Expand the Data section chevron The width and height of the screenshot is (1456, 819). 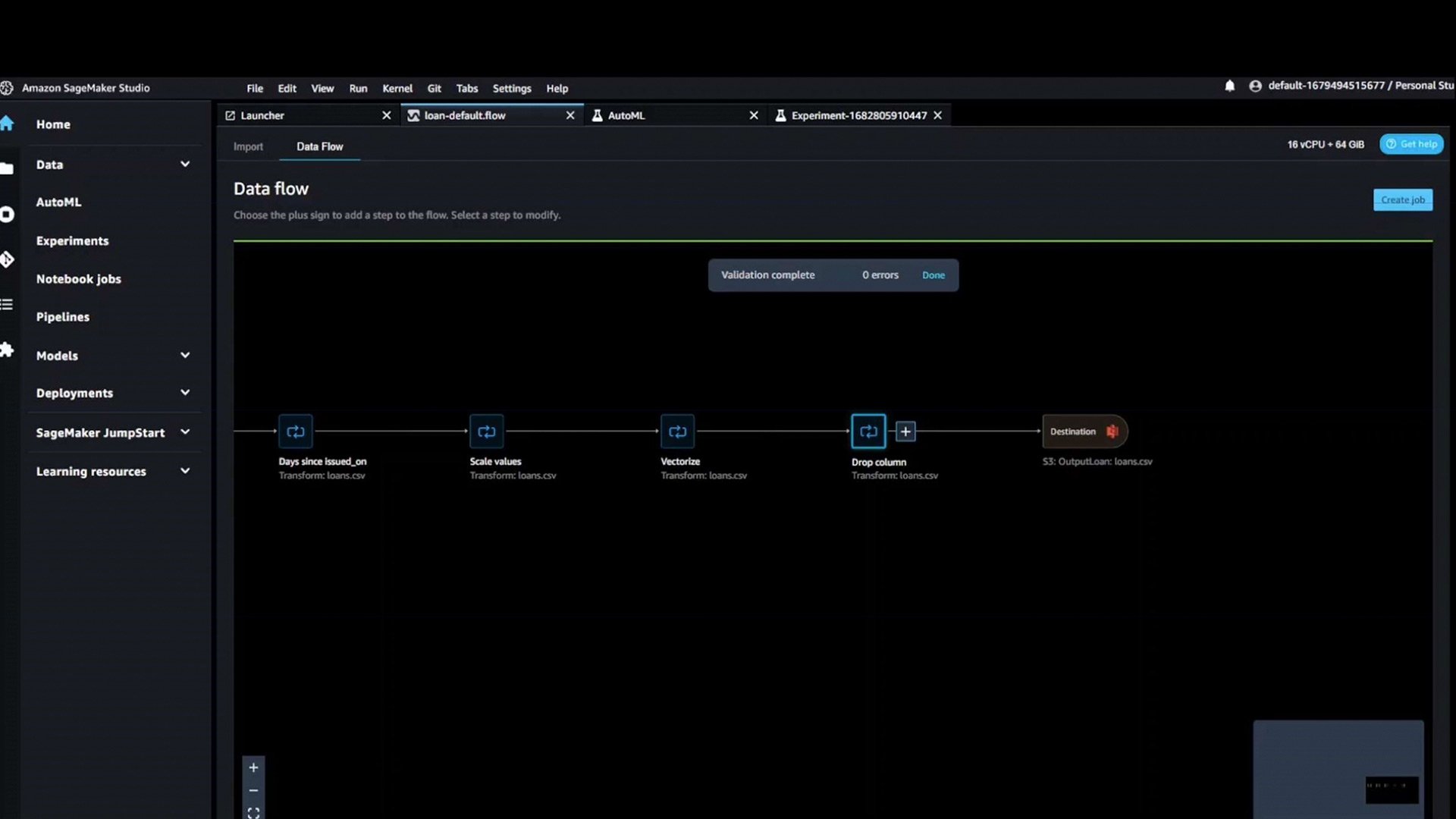point(185,164)
